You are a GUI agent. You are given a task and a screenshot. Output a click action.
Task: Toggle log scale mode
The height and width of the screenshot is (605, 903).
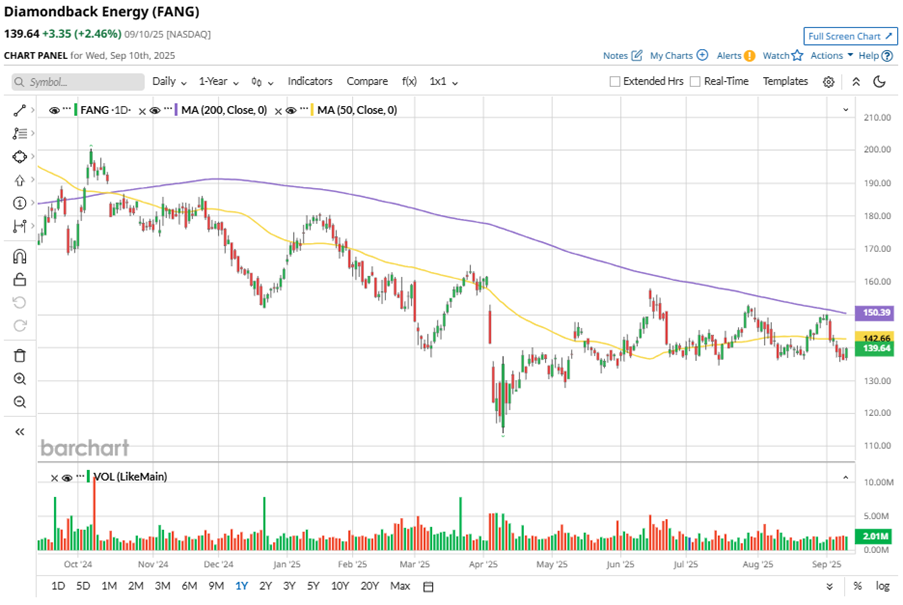(882, 586)
